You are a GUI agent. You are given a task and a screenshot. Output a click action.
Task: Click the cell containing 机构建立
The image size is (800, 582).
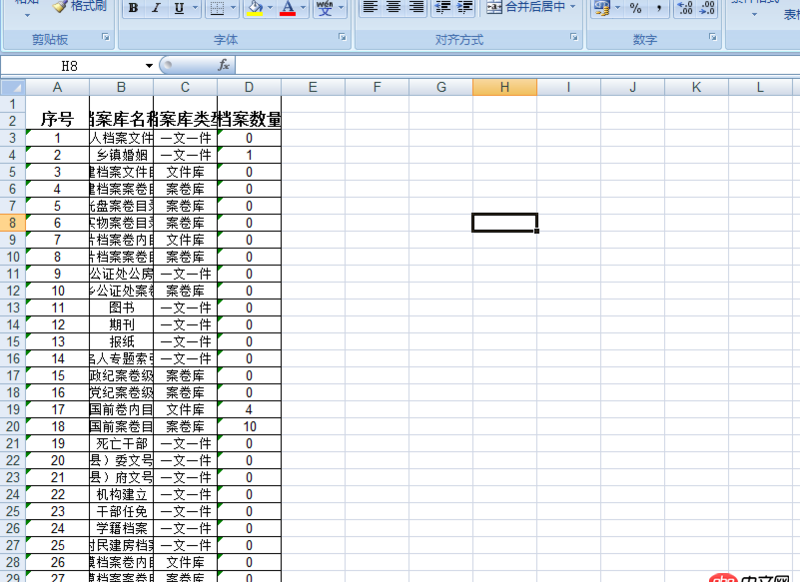pyautogui.click(x=121, y=494)
